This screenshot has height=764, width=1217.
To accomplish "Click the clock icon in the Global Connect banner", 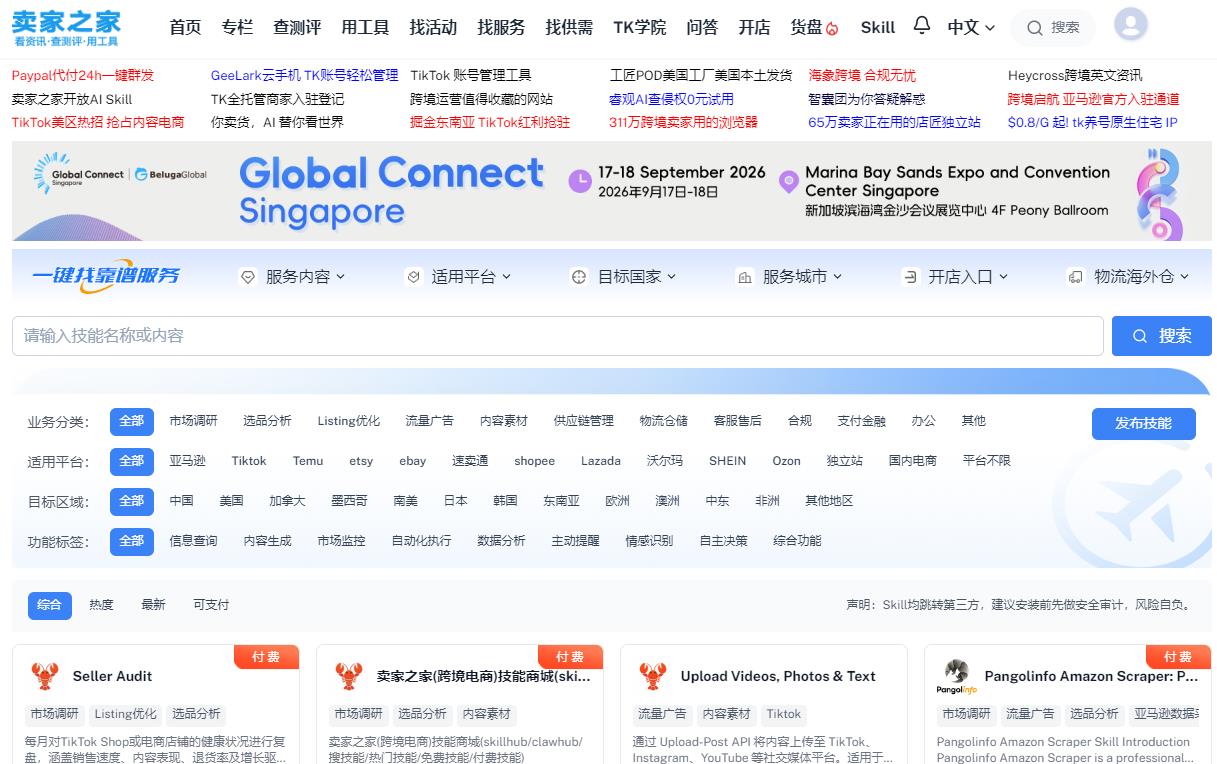I will point(580,181).
